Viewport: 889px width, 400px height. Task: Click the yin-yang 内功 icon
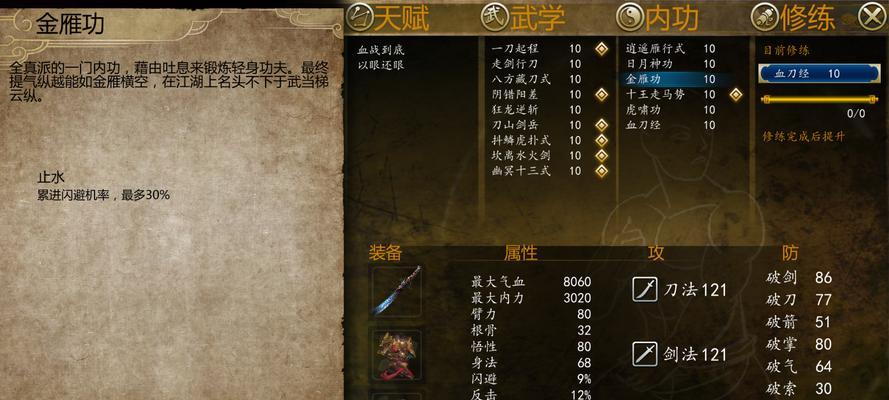[630, 18]
